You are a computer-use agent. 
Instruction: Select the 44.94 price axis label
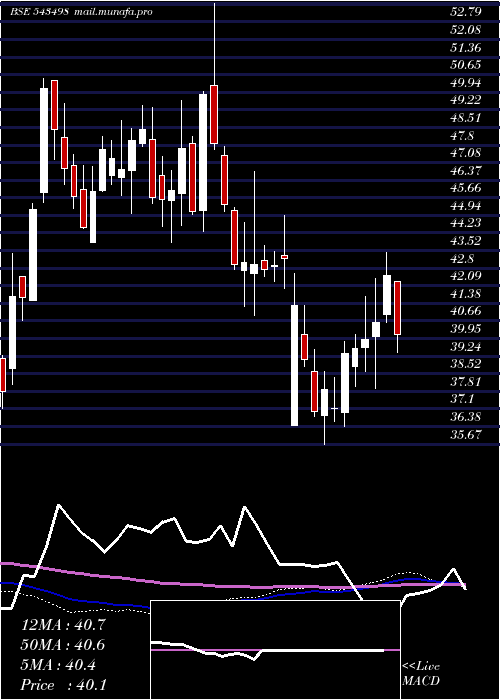(x=466, y=205)
